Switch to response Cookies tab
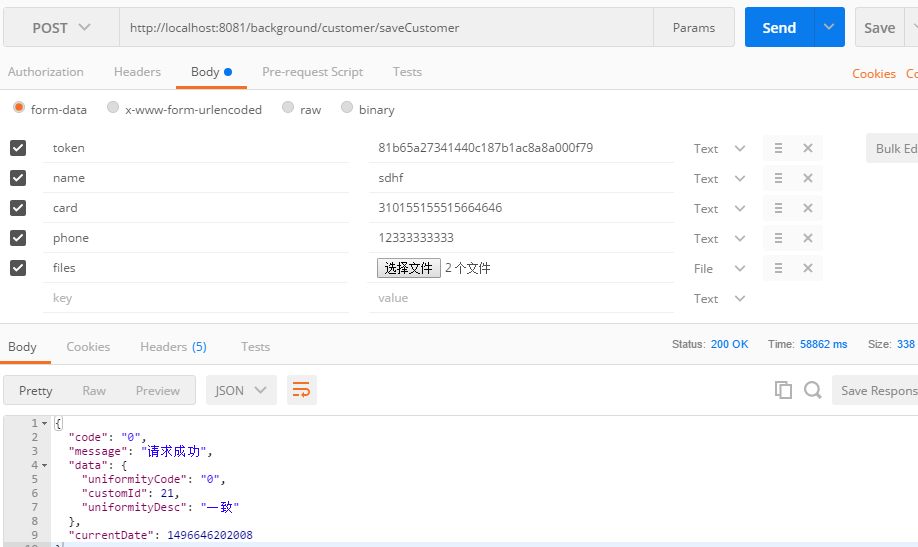Screen dimensions: 918x547 click(x=88, y=347)
